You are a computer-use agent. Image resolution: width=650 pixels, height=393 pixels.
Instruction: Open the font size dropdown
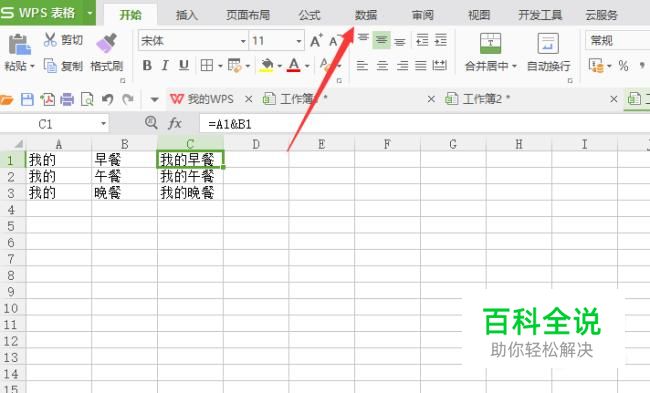298,41
